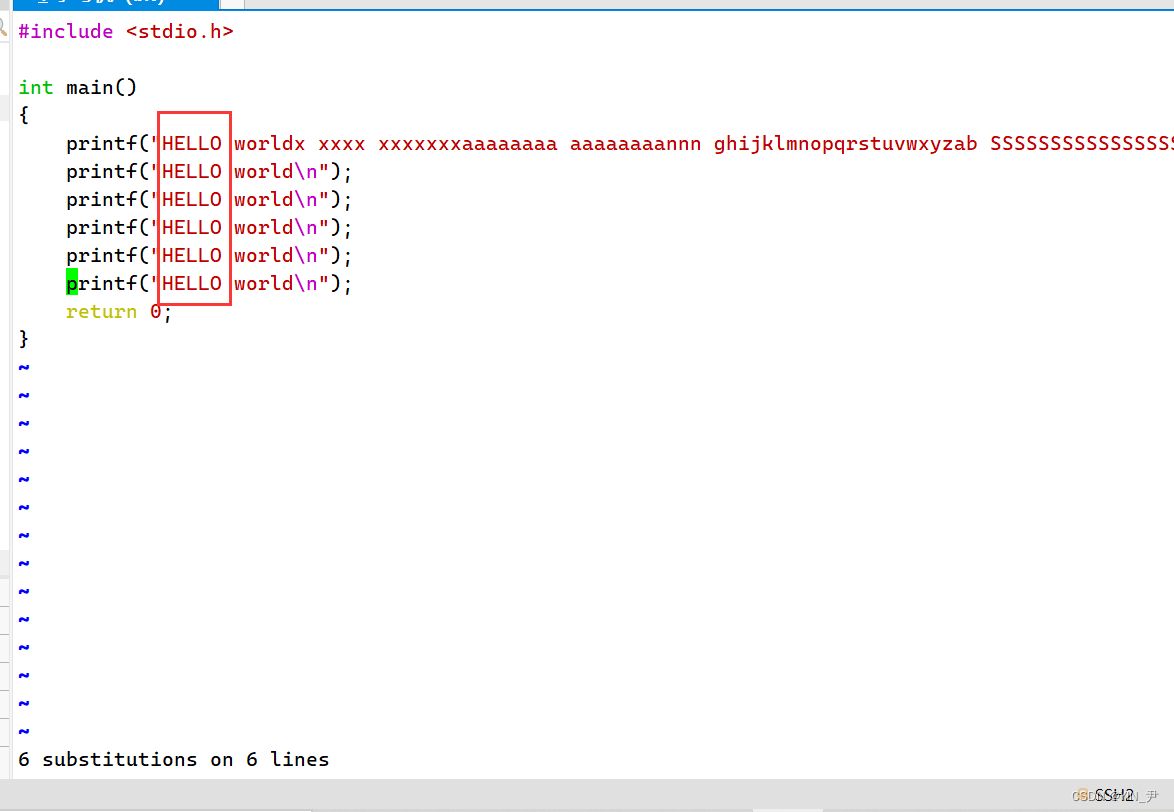This screenshot has height=812, width=1174.
Task: Click the aaaaaaaaannn string text
Action: [635, 144]
